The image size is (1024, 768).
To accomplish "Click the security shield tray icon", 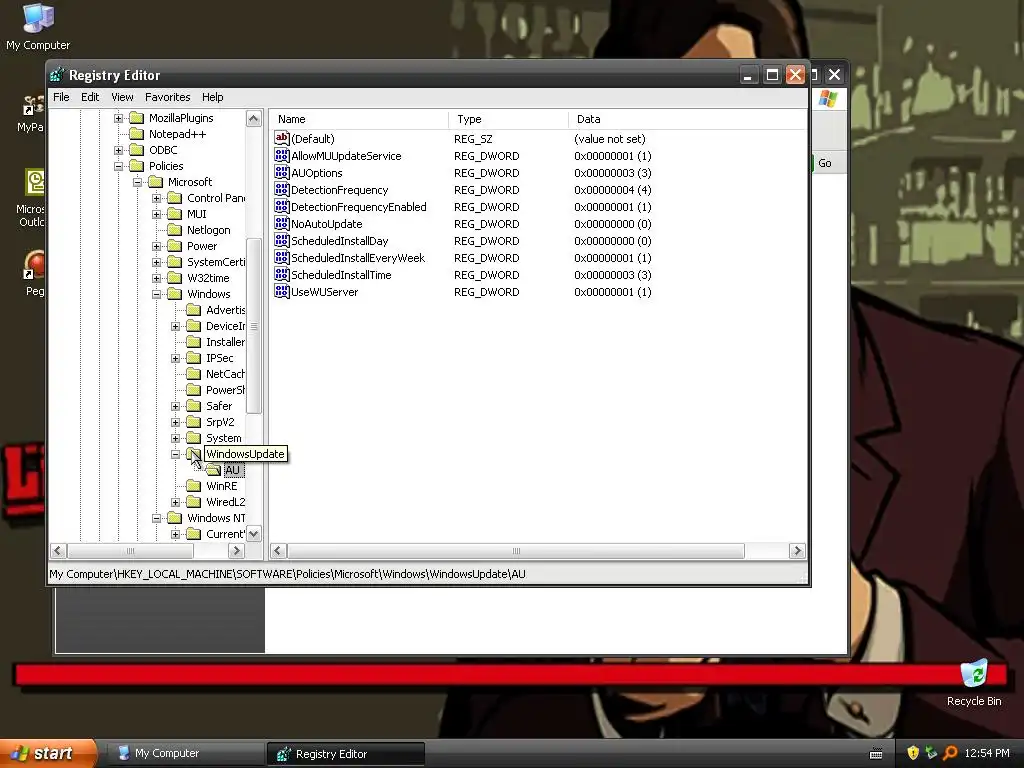I will (x=913, y=753).
